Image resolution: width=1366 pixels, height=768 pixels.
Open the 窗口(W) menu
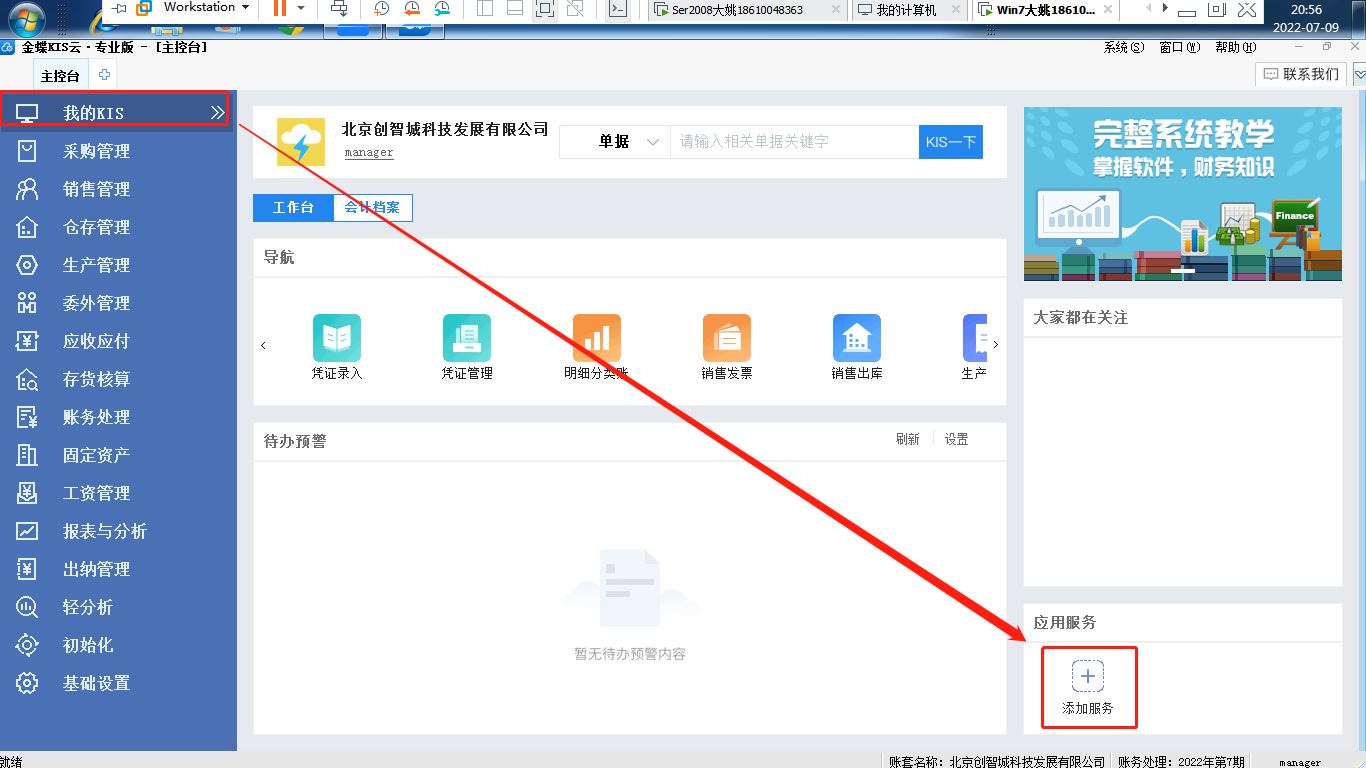tap(1179, 48)
